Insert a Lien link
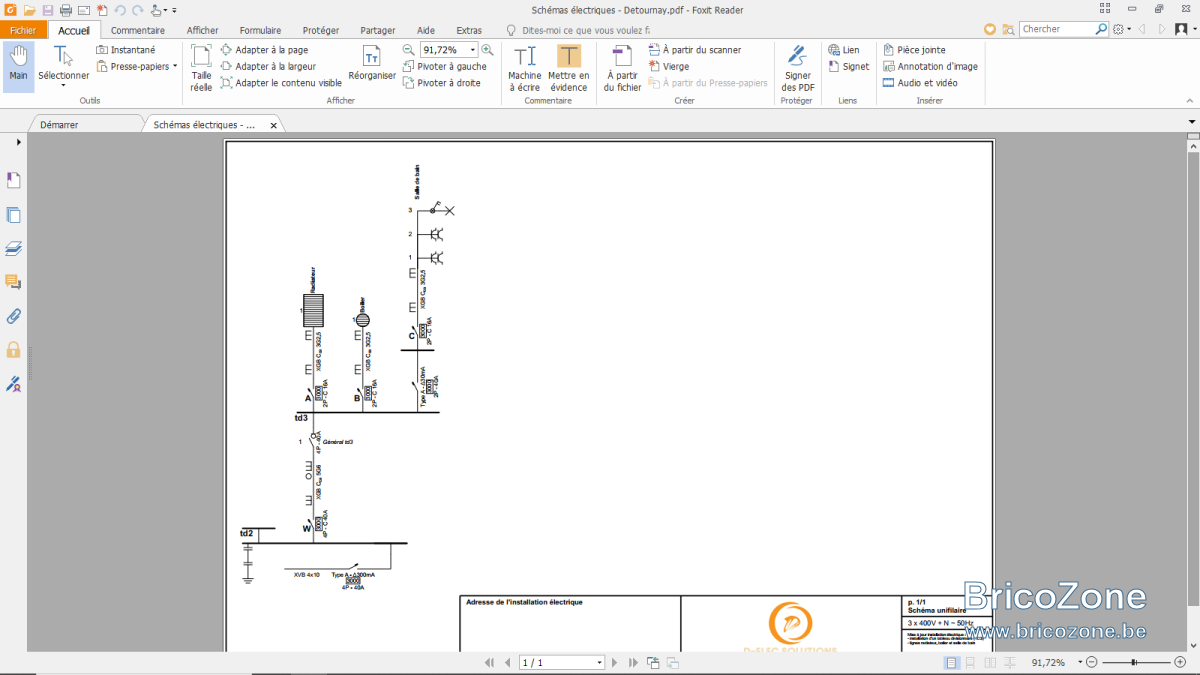The image size is (1200, 675). pos(844,50)
